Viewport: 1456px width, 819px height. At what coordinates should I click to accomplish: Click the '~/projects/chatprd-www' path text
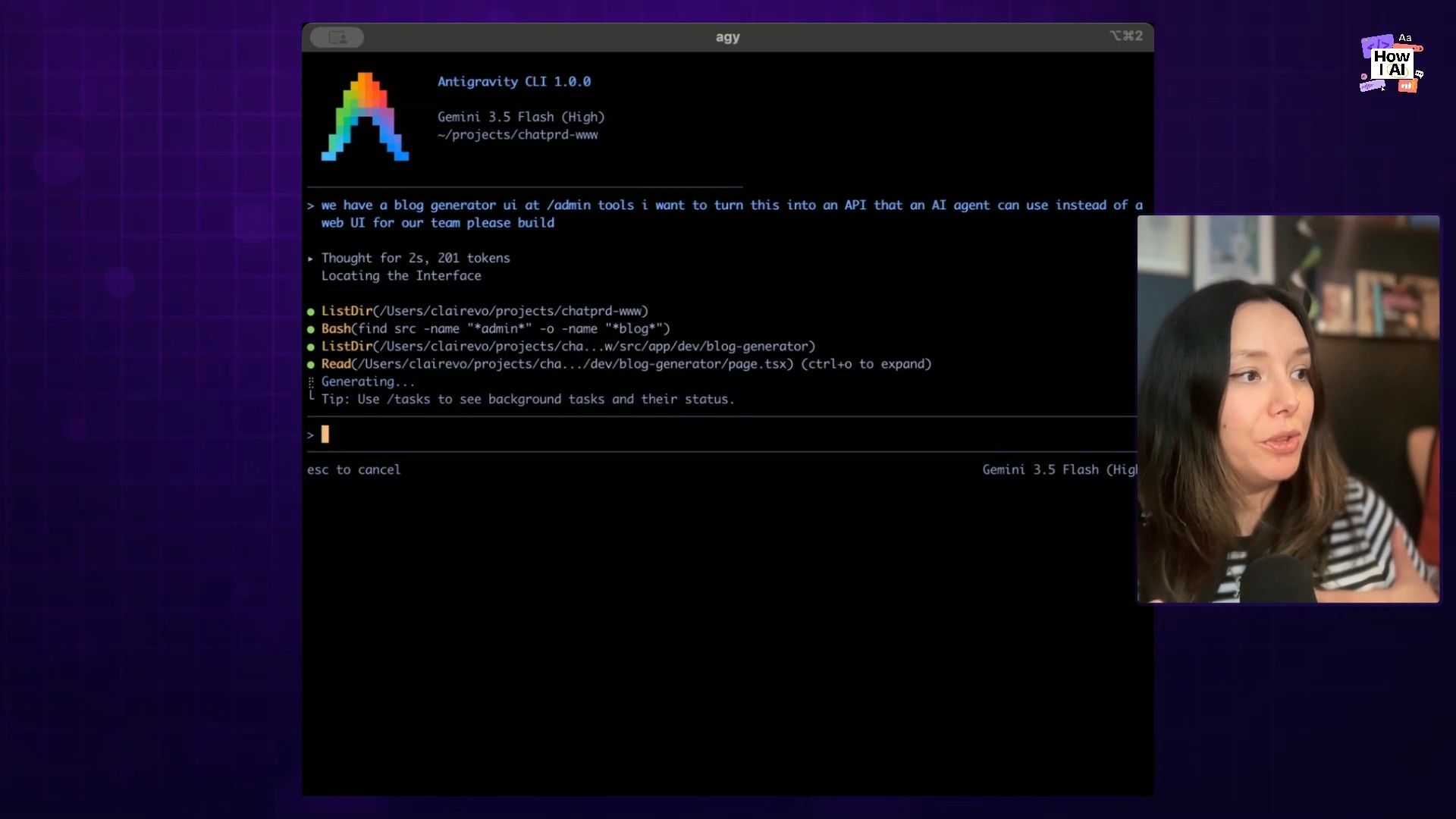tap(517, 135)
